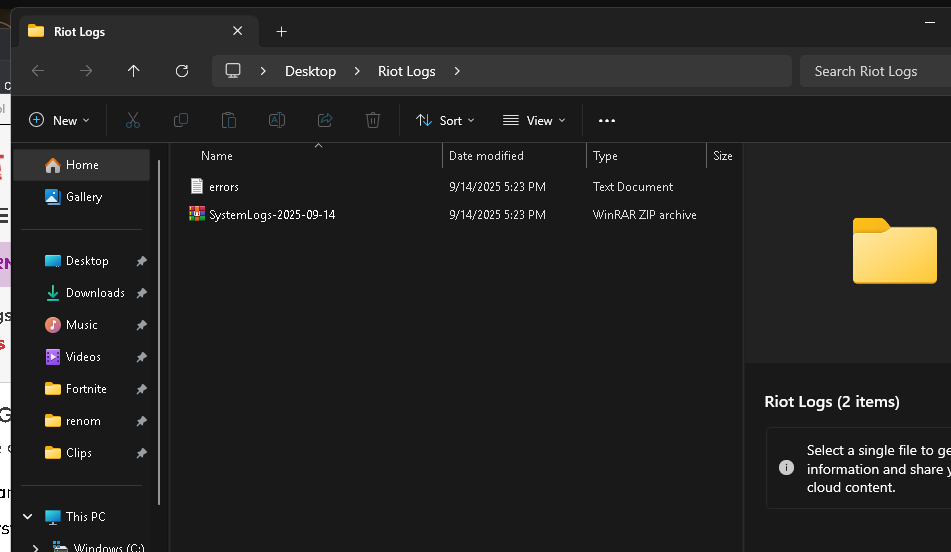
Task: Click the Cut scissors icon
Action: pos(133,120)
